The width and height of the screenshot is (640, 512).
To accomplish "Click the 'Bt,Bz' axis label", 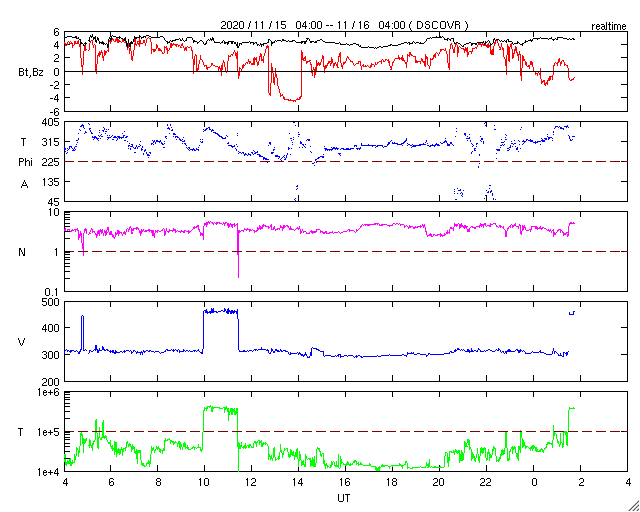I will tap(31, 74).
